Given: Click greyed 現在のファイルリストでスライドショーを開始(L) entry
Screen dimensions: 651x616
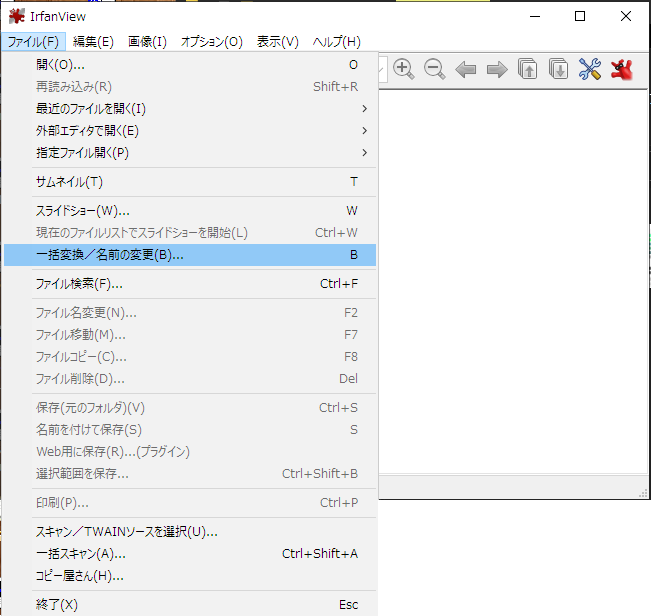Looking at the screenshot, I should pyautogui.click(x=190, y=233).
